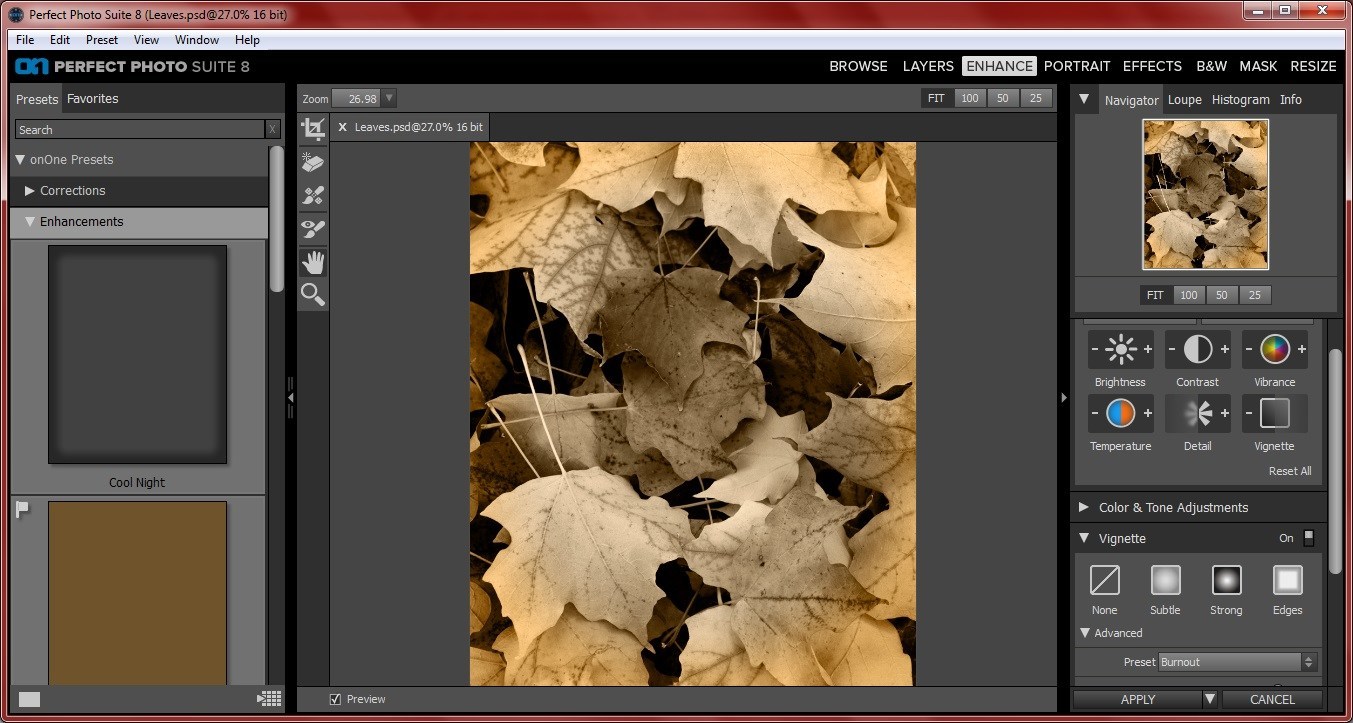Open the Cool Night preset thumbnail
The height and width of the screenshot is (723, 1353).
[137, 354]
